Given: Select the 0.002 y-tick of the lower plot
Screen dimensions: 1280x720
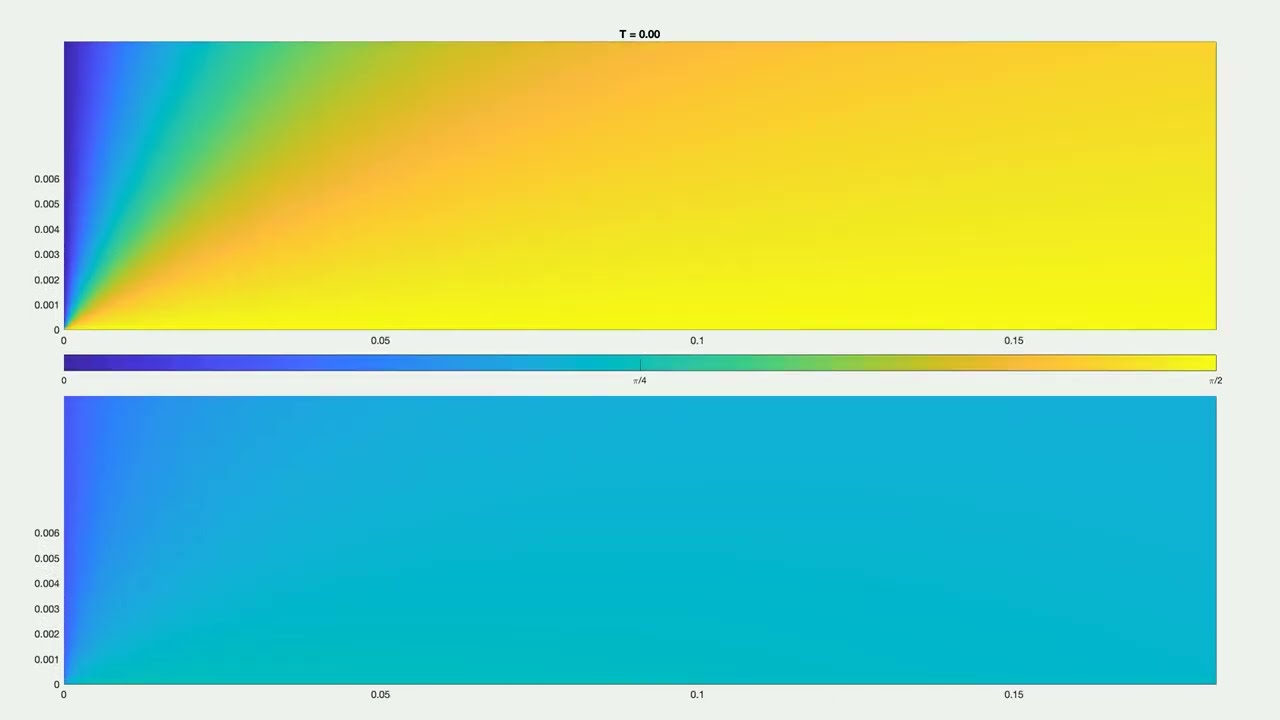Looking at the screenshot, I should [47, 634].
